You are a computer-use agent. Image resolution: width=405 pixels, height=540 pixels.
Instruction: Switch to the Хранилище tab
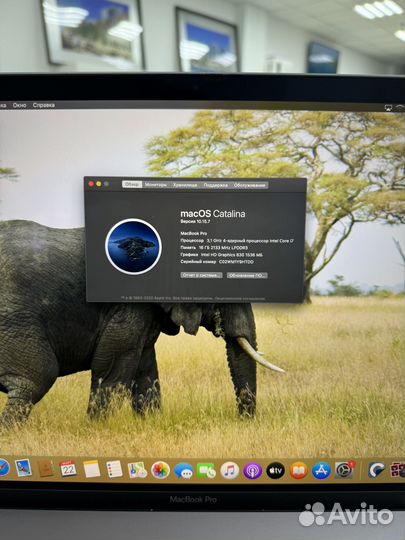point(185,185)
